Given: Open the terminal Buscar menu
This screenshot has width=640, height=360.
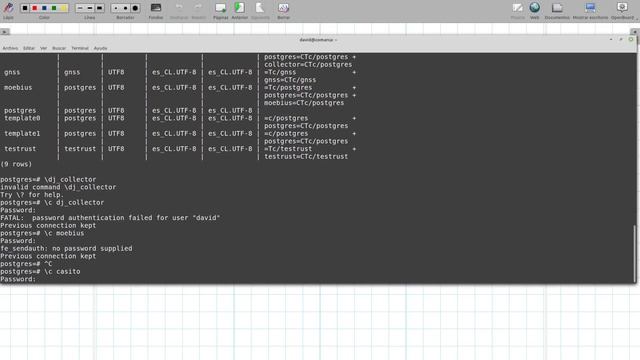Looking at the screenshot, I should pyautogui.click(x=59, y=48).
